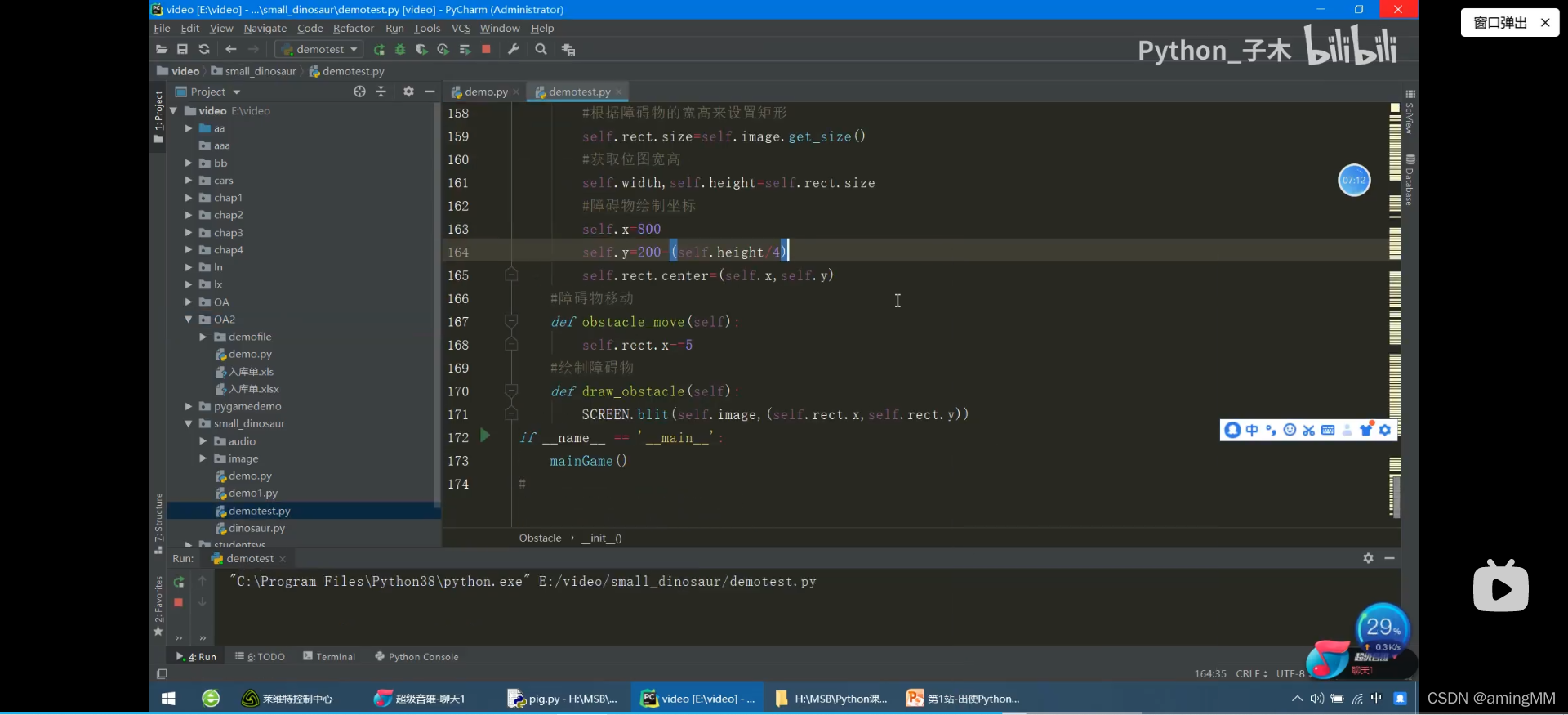
Task: Click the Profile run icon
Action: tap(443, 49)
